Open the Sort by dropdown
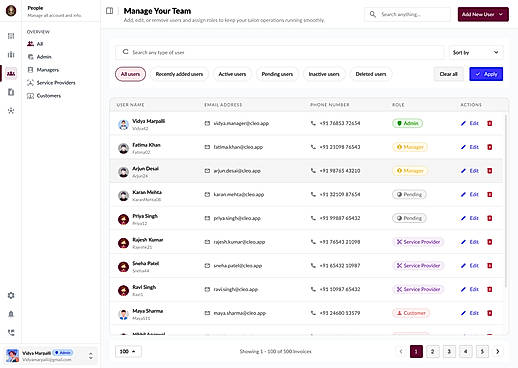The width and height of the screenshot is (518, 368). click(x=476, y=52)
